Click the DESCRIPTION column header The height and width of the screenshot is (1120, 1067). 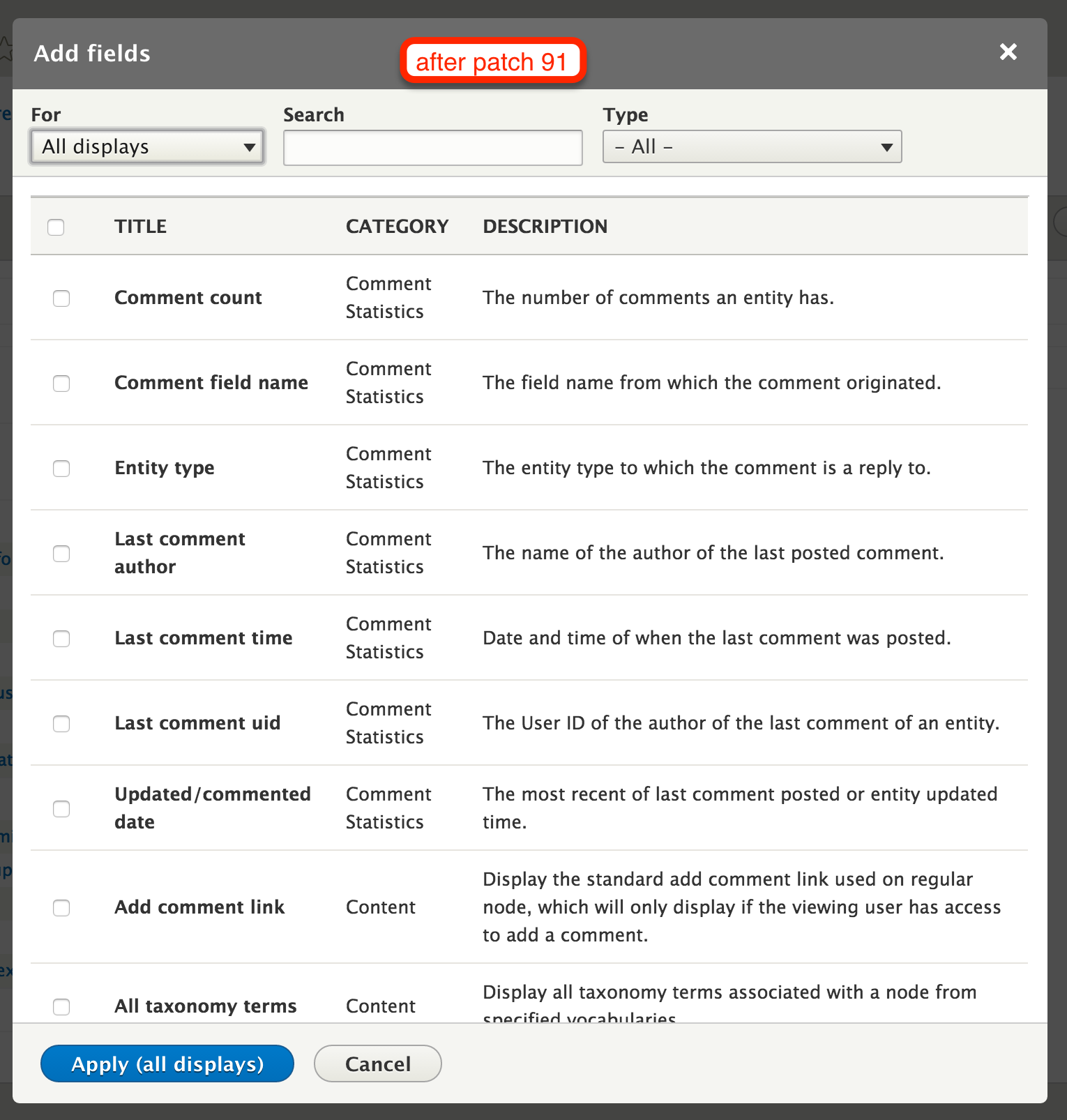[x=545, y=227]
